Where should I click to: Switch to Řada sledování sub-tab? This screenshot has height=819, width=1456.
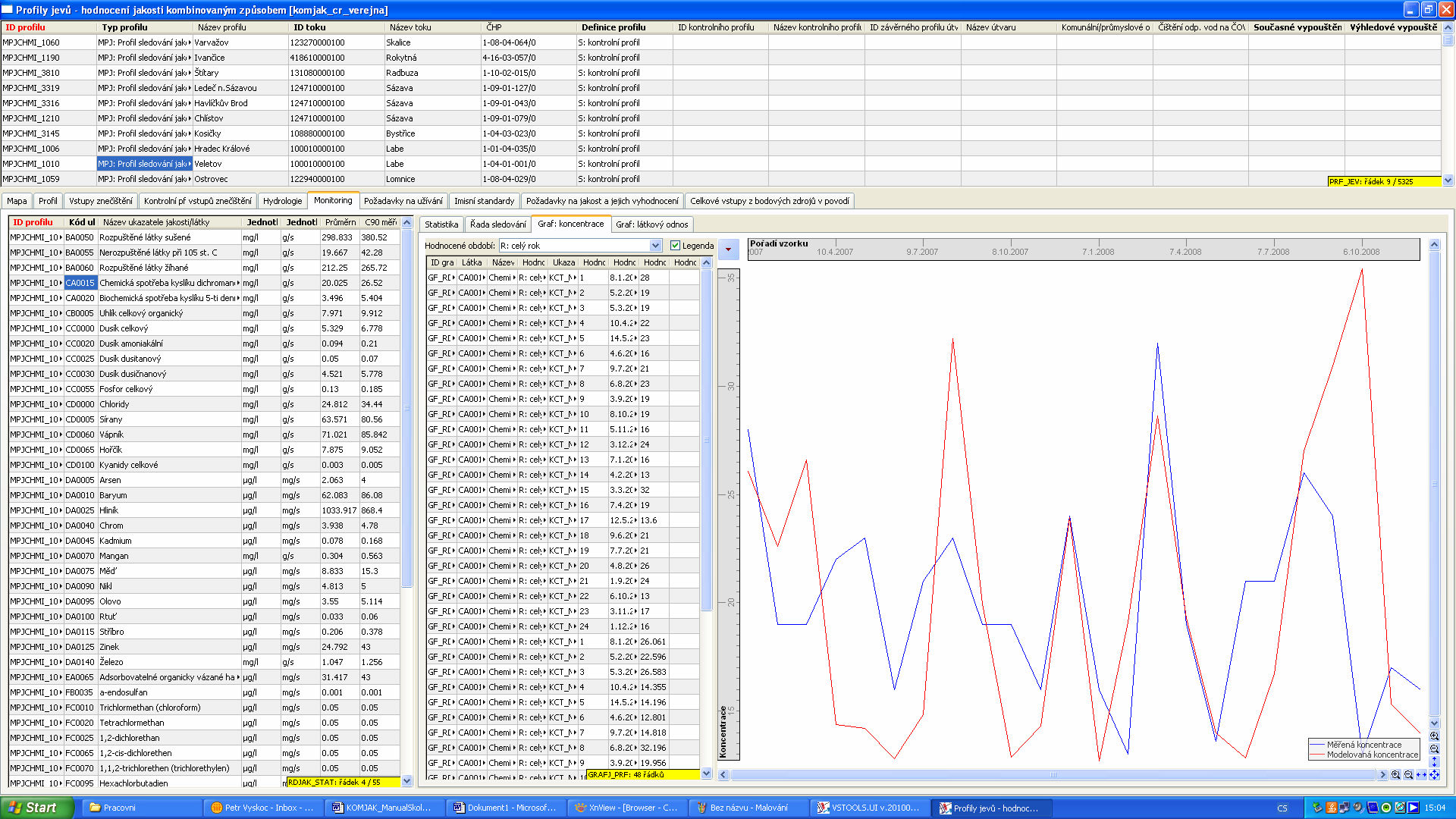coord(497,224)
